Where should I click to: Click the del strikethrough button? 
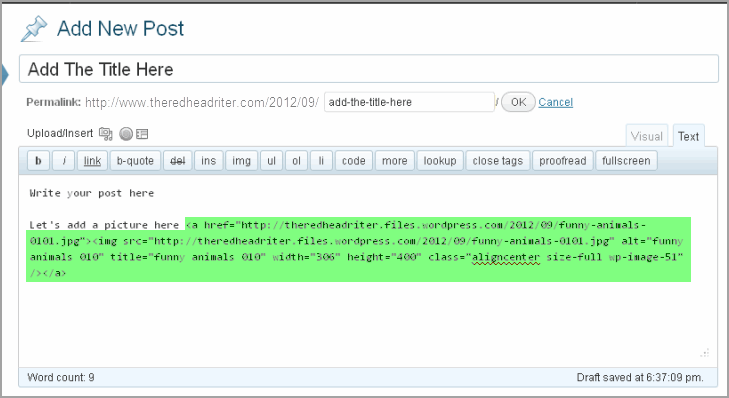click(x=178, y=161)
